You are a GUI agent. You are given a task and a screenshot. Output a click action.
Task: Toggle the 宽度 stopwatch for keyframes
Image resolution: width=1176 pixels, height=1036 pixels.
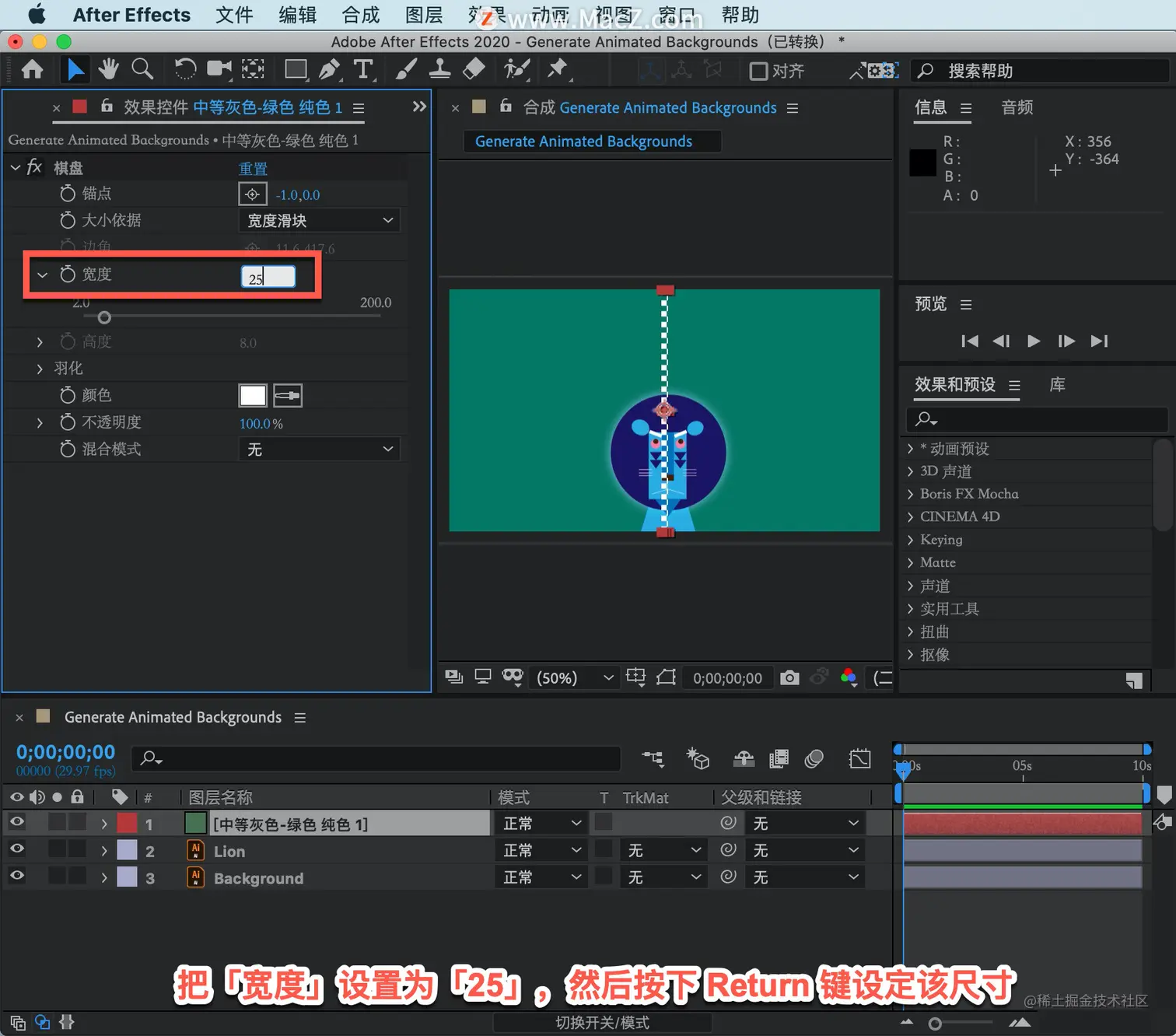pyautogui.click(x=68, y=274)
